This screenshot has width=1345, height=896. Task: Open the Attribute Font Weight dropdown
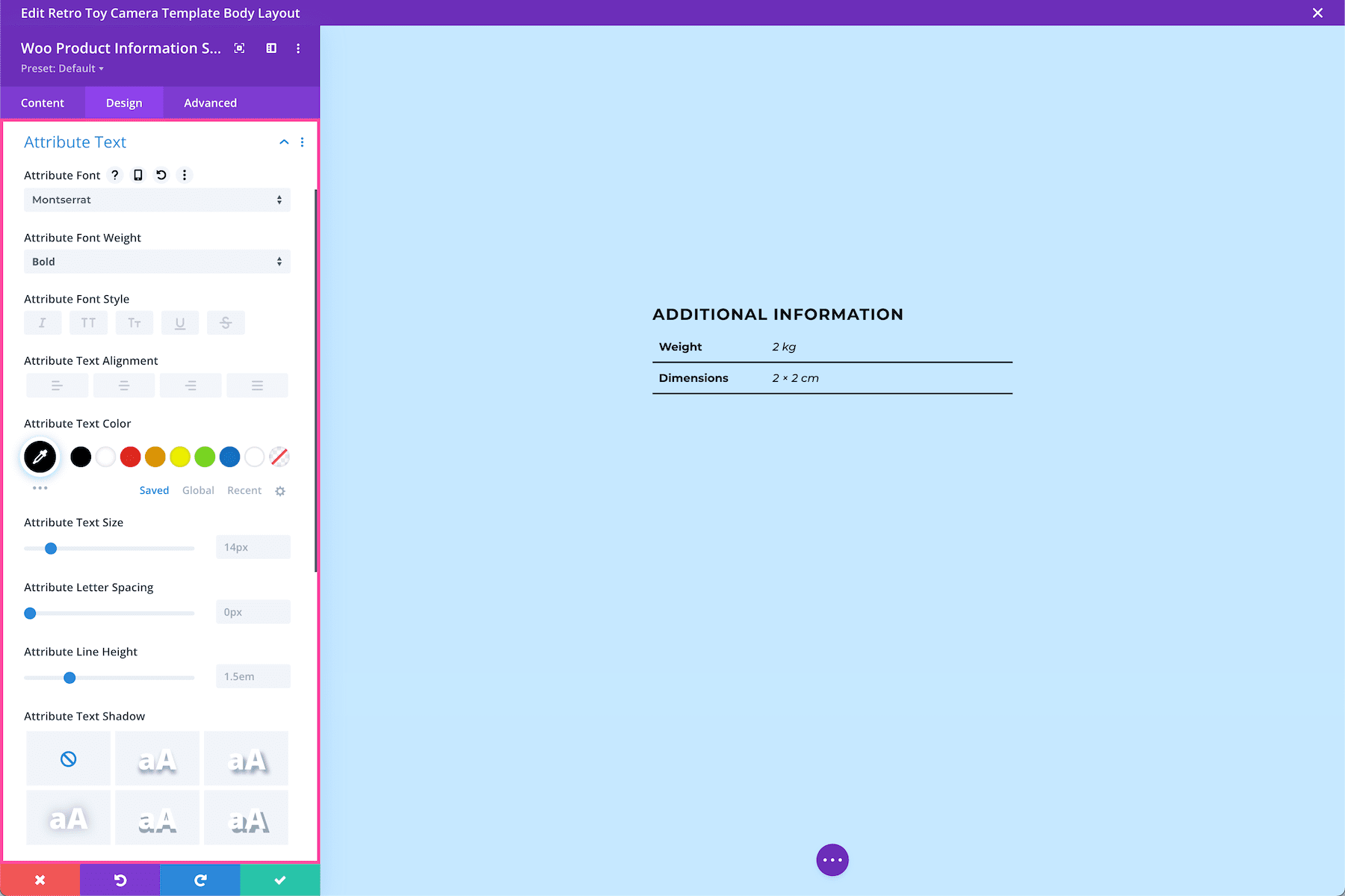tap(157, 262)
